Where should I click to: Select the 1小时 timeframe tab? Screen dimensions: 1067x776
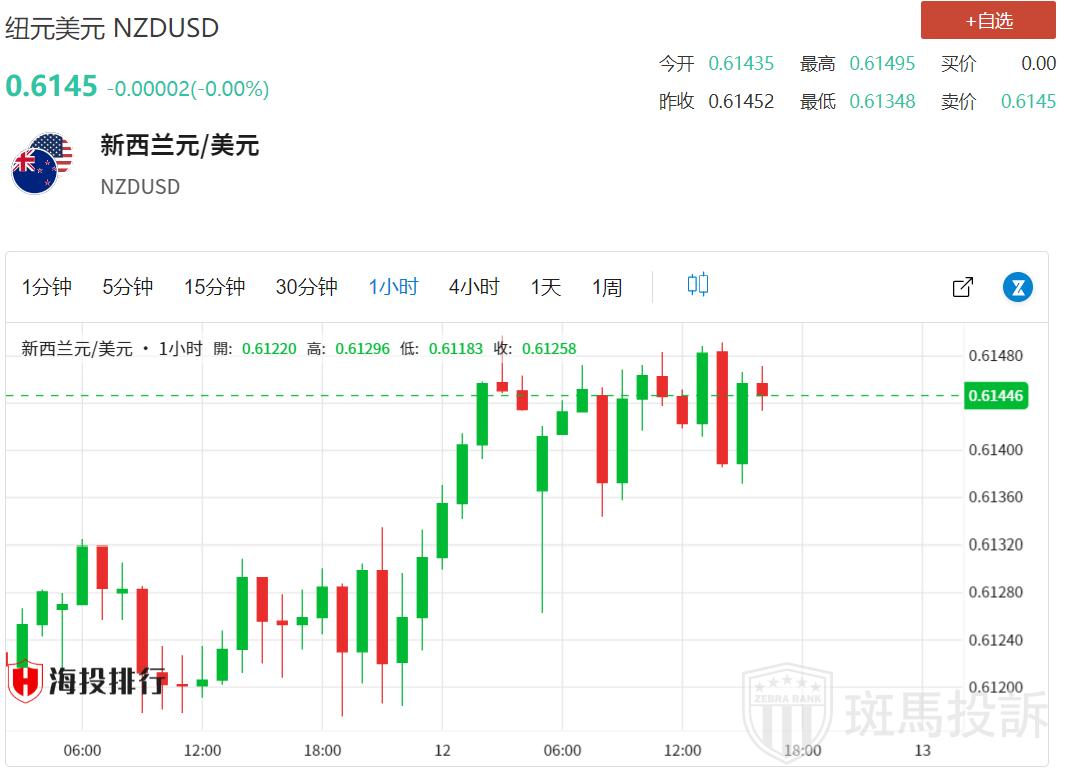click(x=393, y=287)
